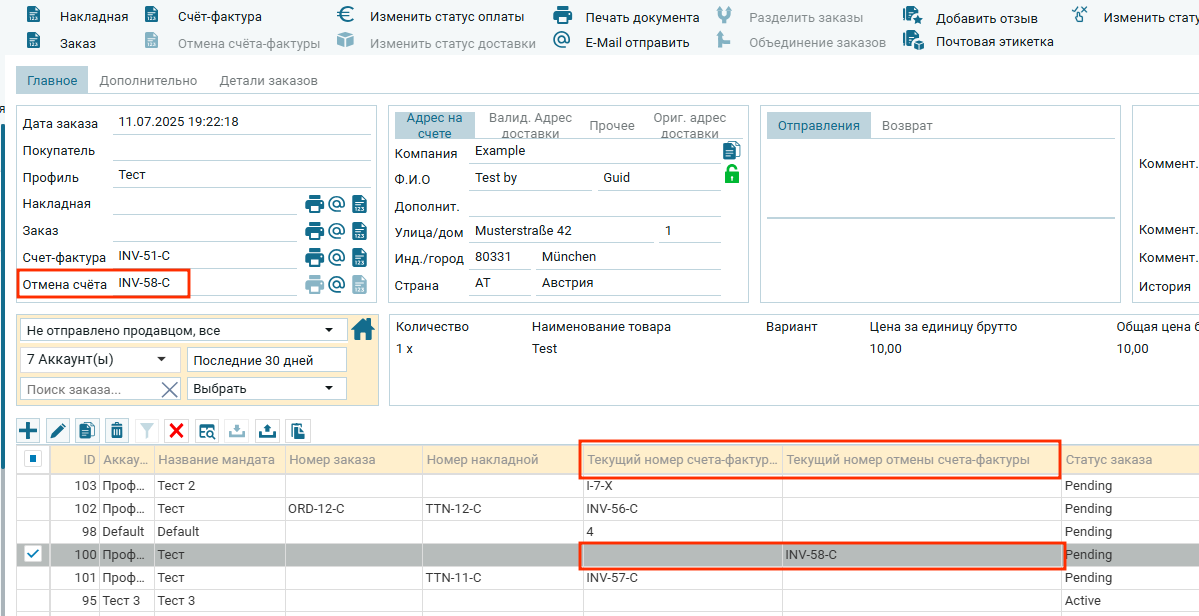Click the trash delete order icon

coord(117,431)
